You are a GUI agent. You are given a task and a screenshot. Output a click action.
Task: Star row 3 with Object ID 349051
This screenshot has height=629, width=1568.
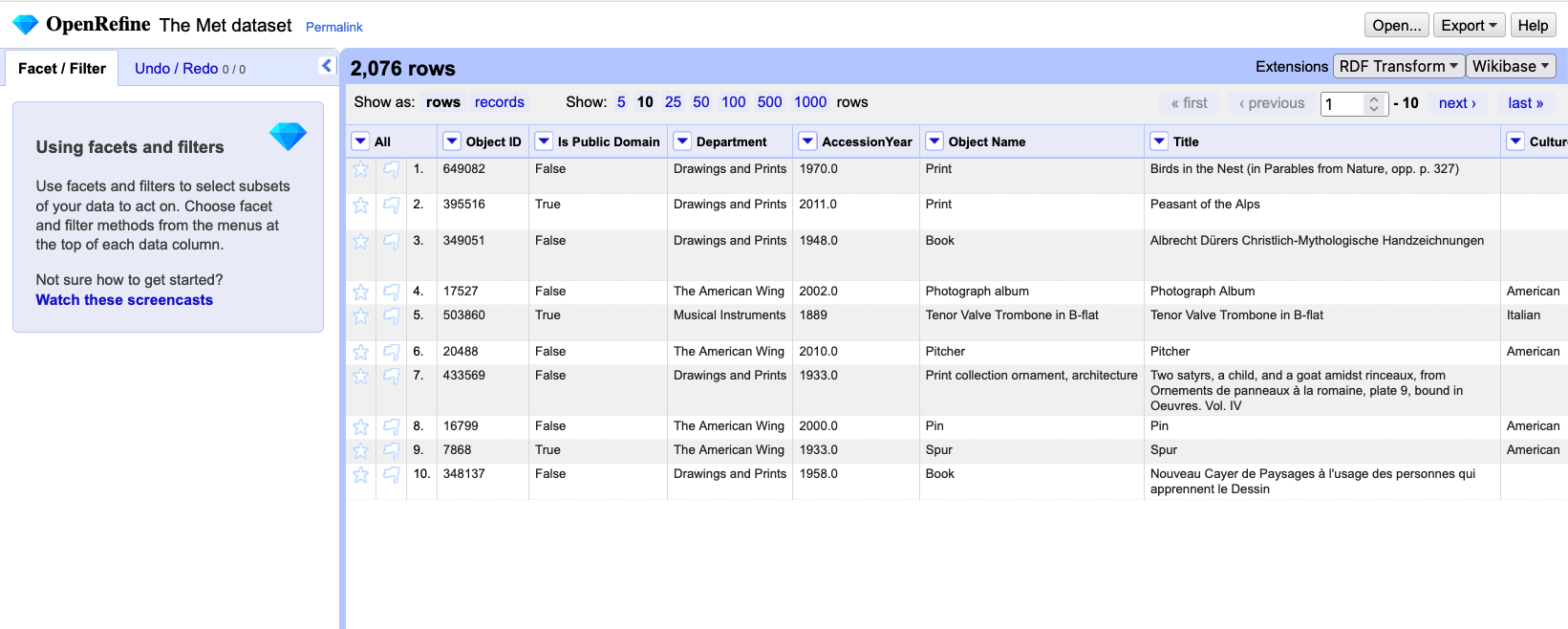pyautogui.click(x=360, y=241)
